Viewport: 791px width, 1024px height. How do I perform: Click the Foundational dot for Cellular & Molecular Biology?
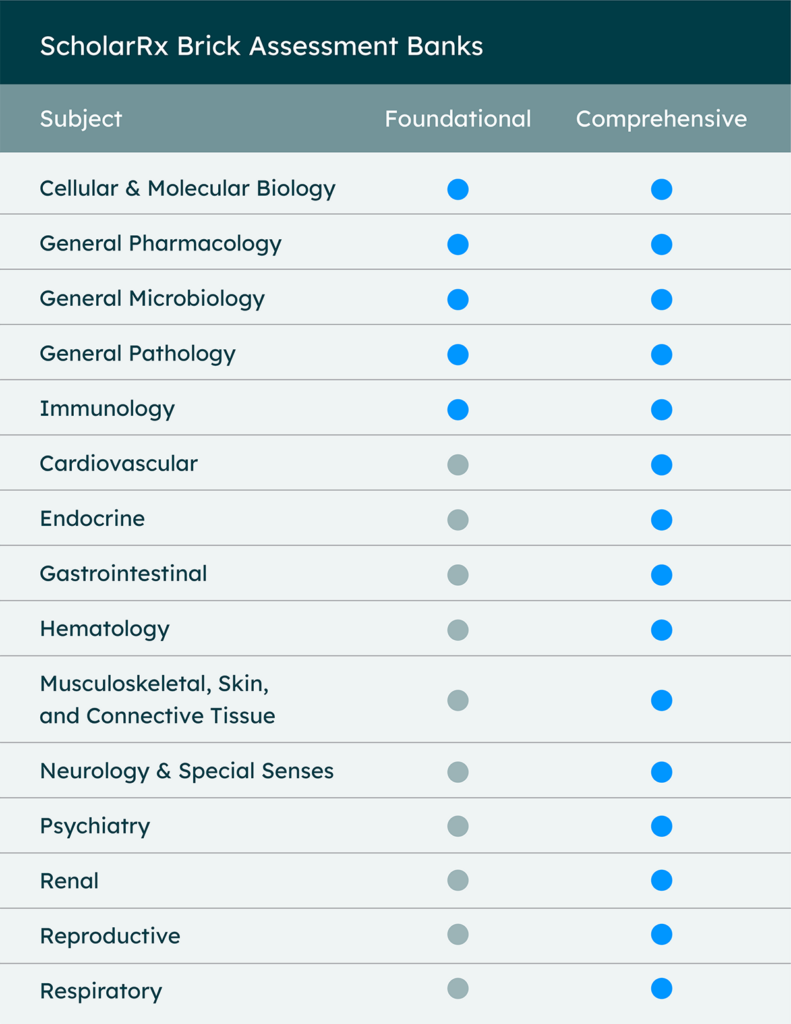click(458, 189)
